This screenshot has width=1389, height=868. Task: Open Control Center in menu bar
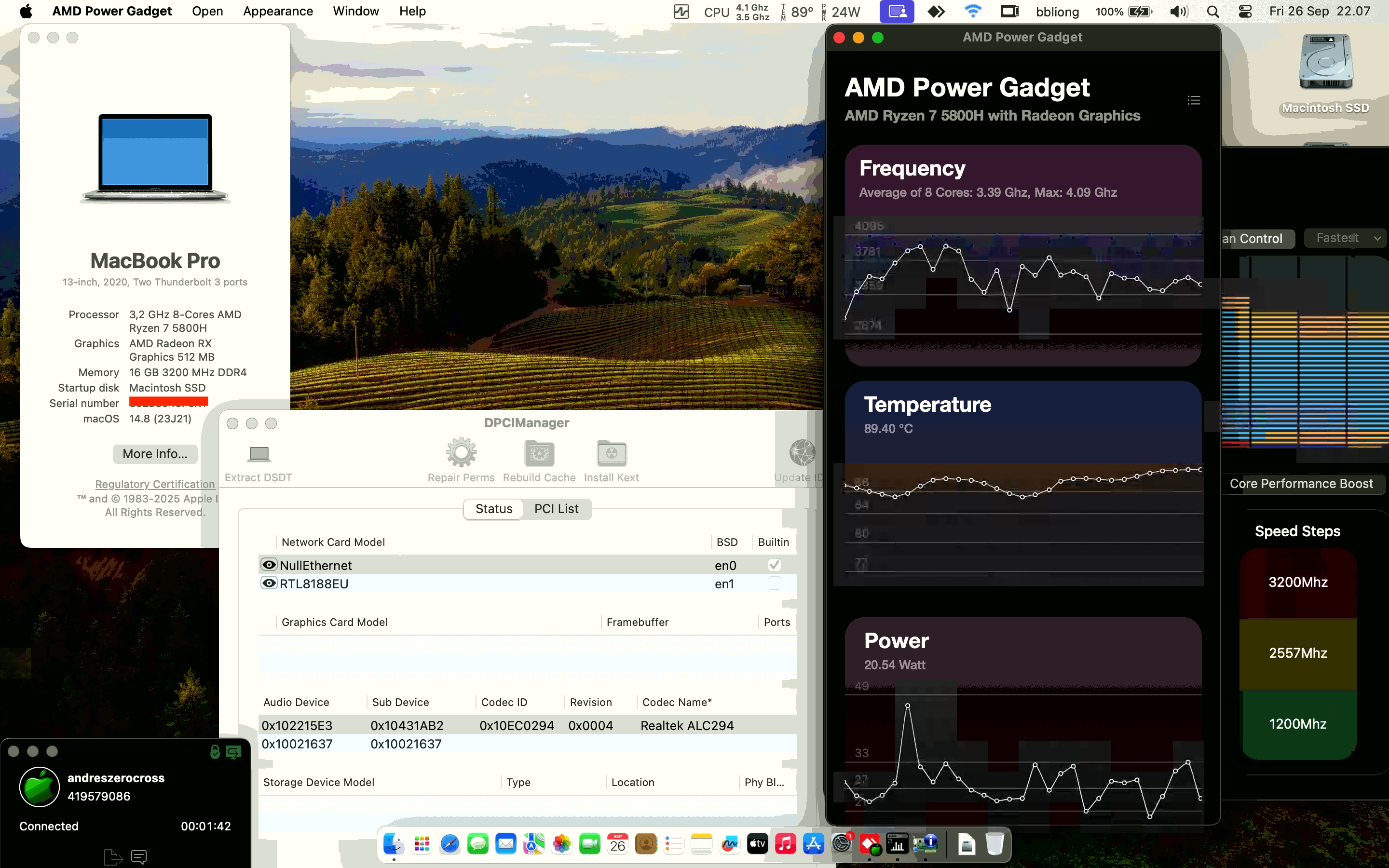1245,12
